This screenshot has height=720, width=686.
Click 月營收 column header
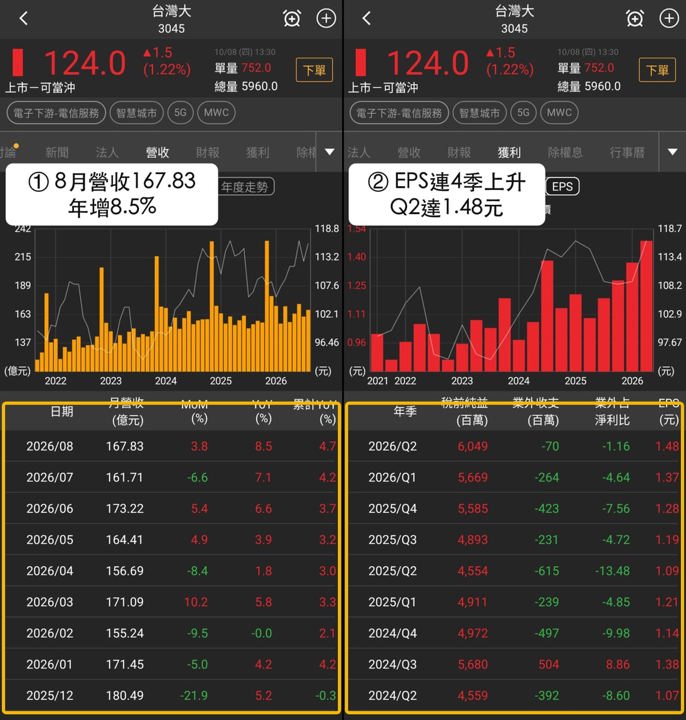pos(127,411)
